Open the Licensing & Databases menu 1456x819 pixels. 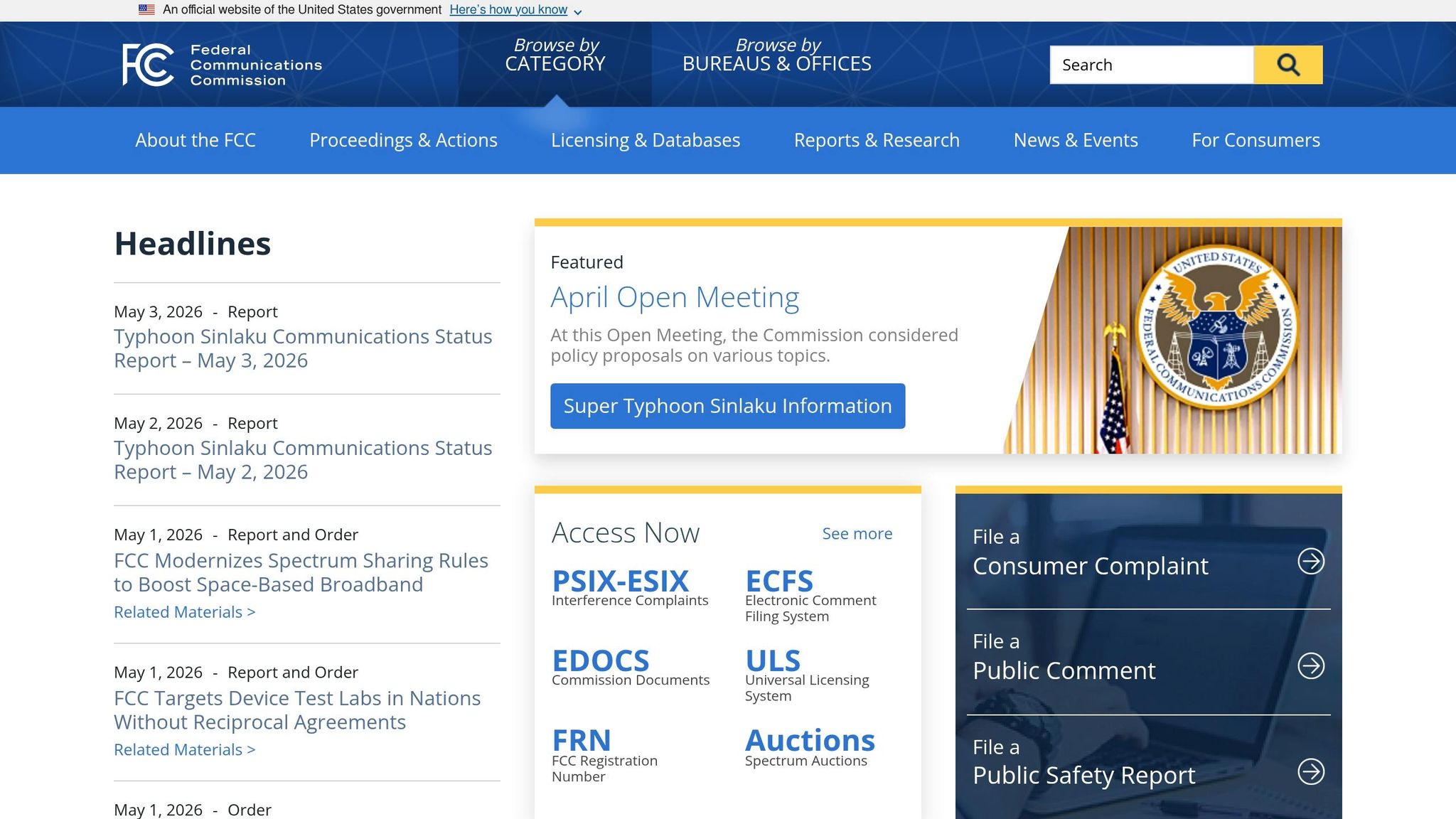tap(646, 140)
